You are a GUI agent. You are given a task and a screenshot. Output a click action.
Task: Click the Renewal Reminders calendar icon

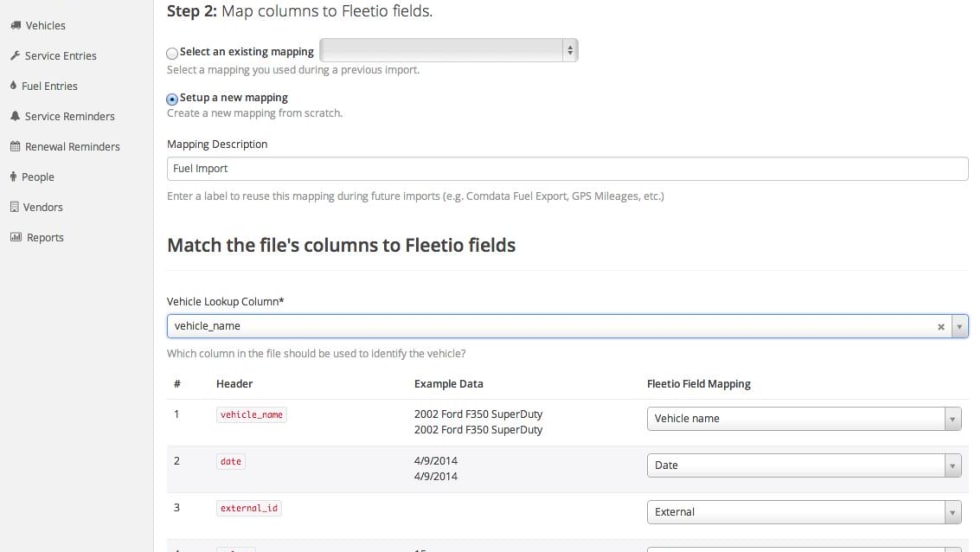tap(15, 147)
